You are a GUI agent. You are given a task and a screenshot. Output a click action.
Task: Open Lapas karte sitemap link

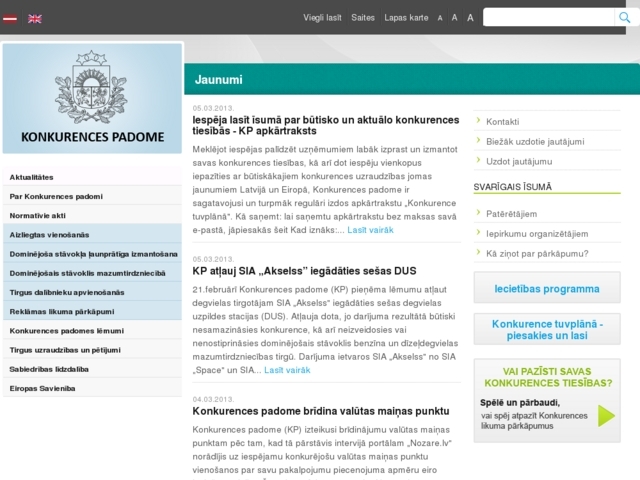click(x=406, y=18)
